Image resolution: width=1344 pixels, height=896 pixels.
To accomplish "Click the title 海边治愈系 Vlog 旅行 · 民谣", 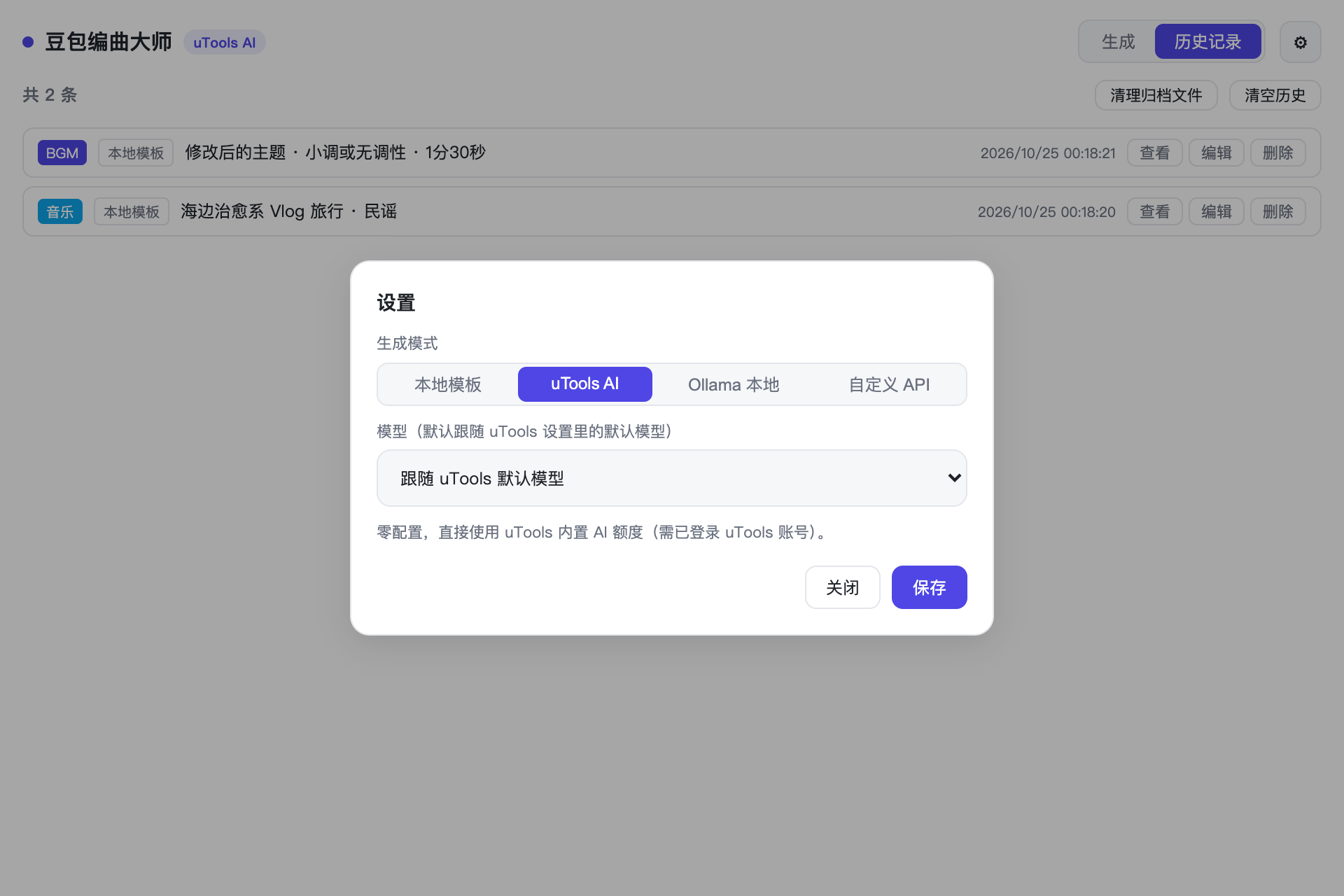I will (288, 211).
